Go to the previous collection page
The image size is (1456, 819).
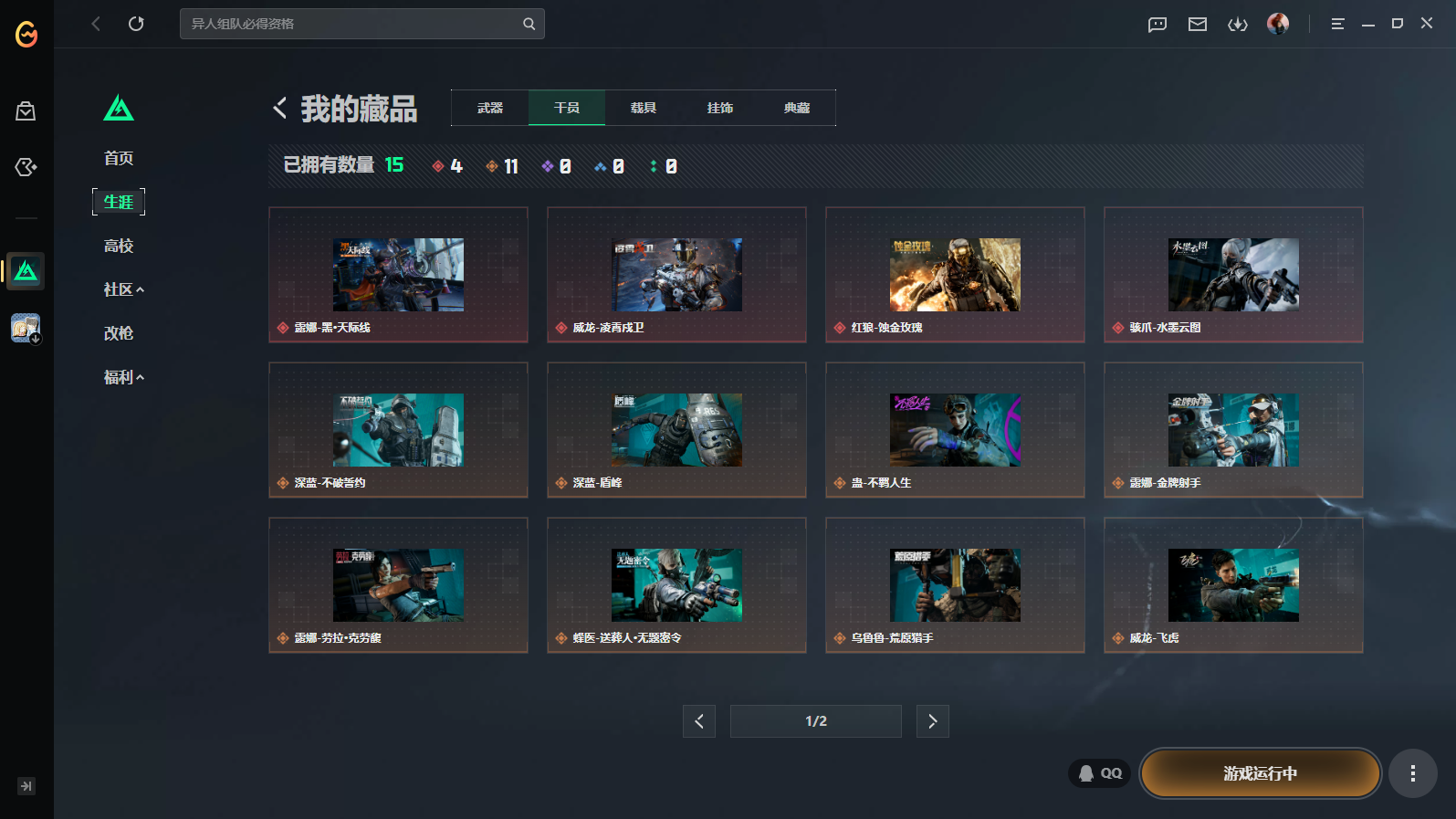tap(699, 721)
